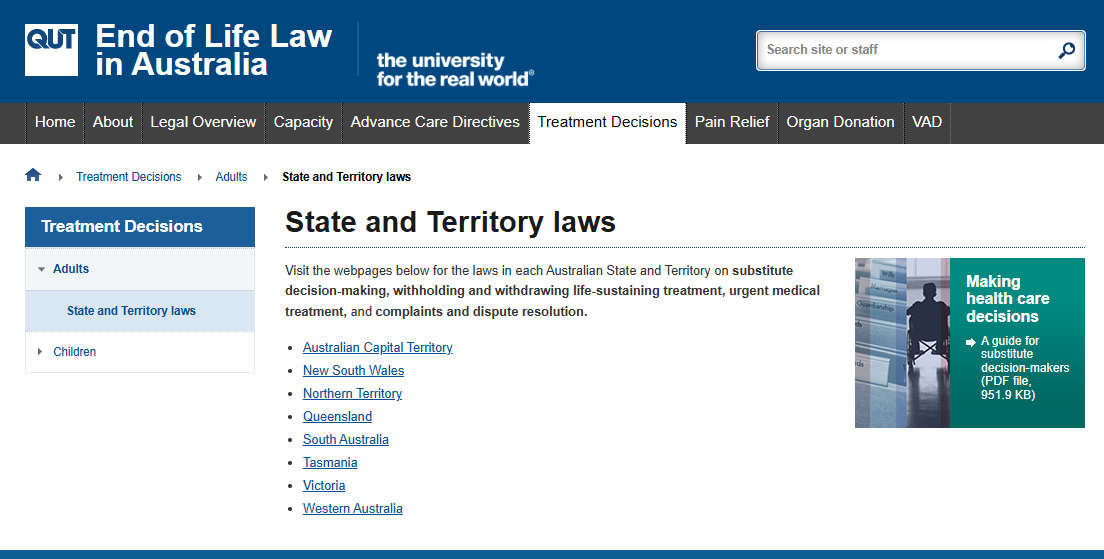Collapse the Adults sidebar arrow
The height and width of the screenshot is (559, 1104).
[42, 269]
